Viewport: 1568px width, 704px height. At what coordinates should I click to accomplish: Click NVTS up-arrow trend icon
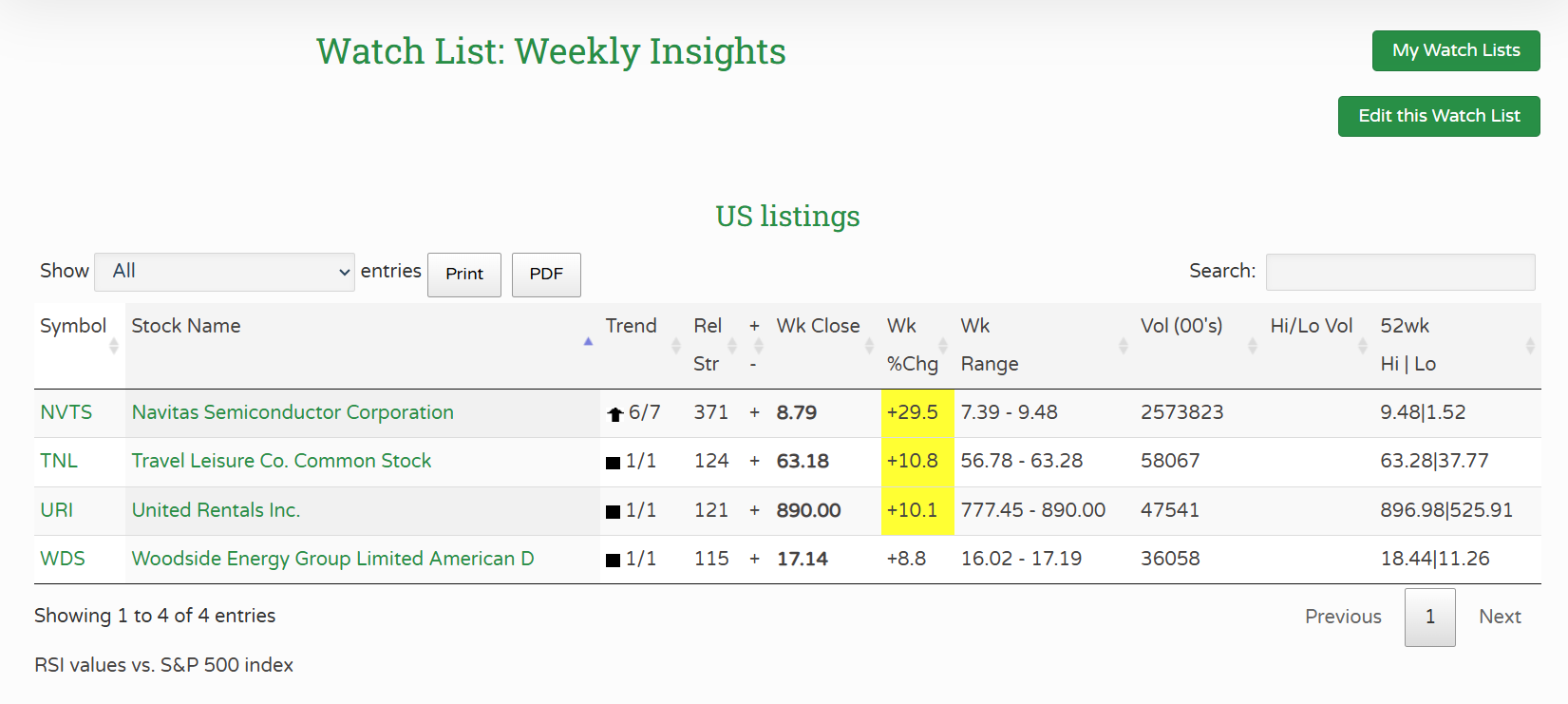pos(615,413)
